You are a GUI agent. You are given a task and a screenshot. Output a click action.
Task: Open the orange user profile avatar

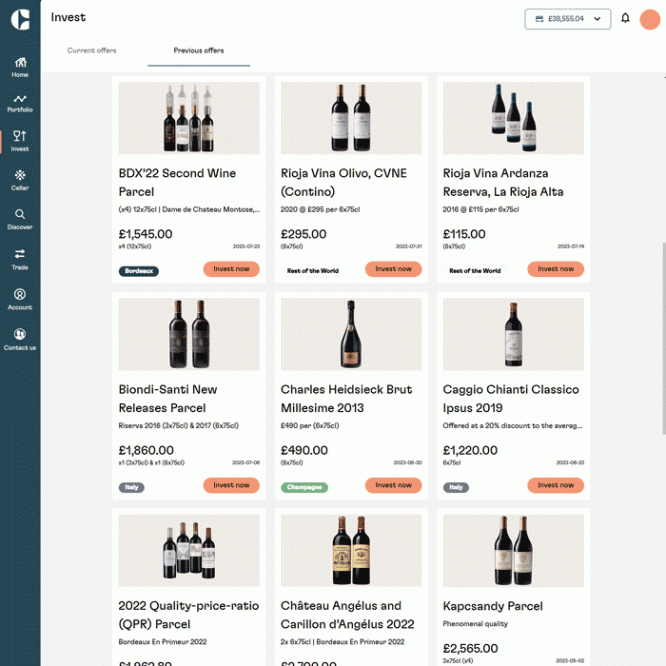click(650, 19)
